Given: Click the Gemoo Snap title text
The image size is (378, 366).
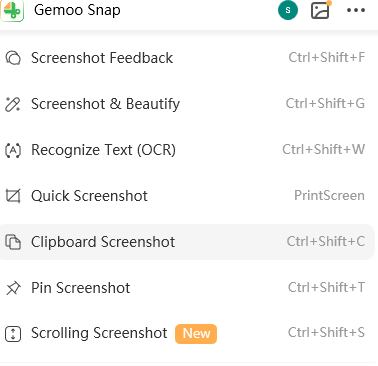Looking at the screenshot, I should 77,10.
